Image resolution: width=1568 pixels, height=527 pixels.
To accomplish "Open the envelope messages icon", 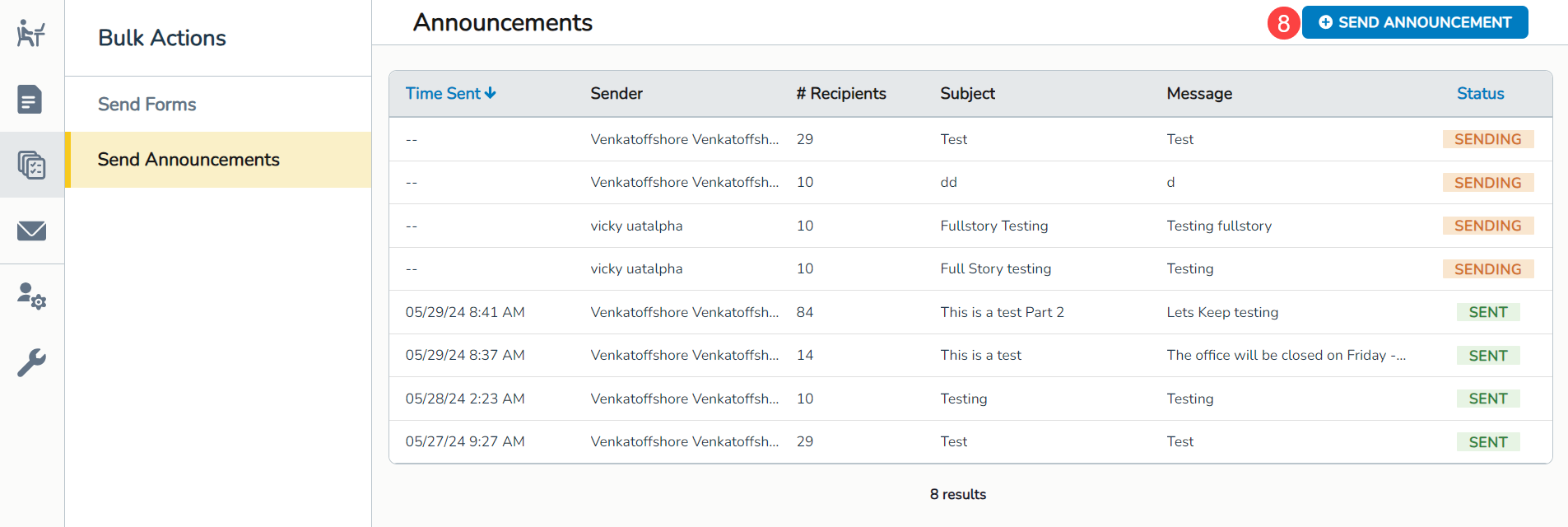I will [31, 231].
